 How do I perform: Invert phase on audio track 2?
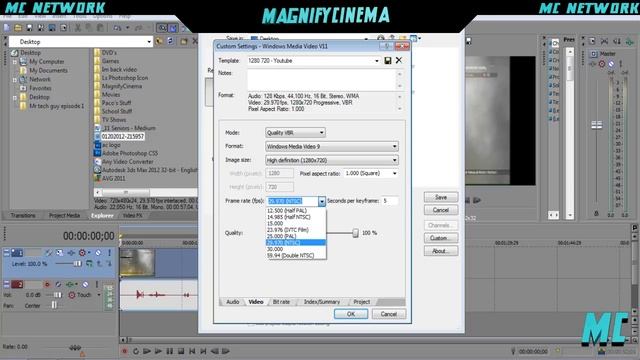click(x=58, y=284)
